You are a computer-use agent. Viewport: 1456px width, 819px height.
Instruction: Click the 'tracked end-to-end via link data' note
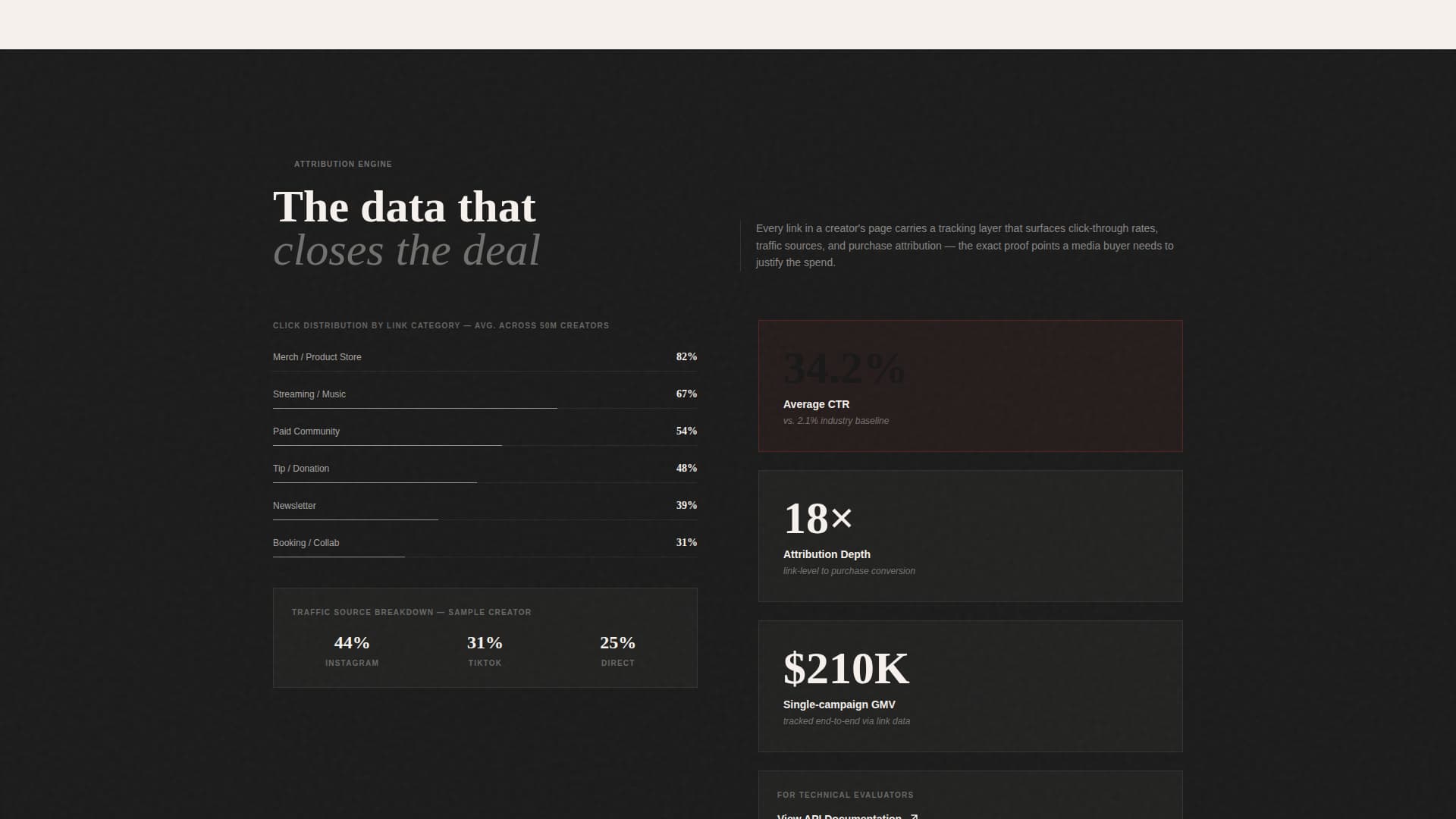click(x=846, y=721)
